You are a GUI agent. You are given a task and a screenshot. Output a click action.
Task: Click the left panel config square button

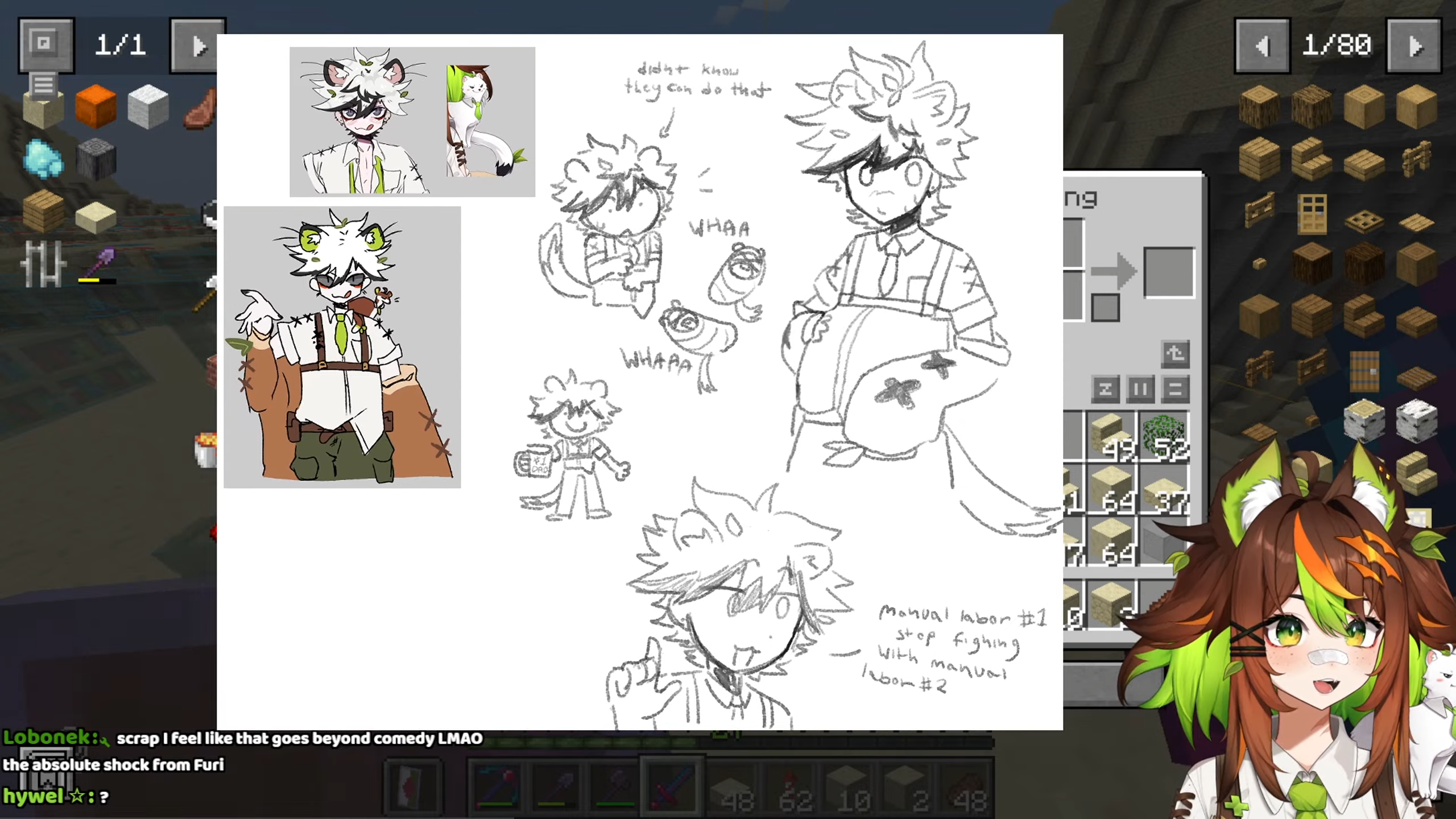coord(45,44)
